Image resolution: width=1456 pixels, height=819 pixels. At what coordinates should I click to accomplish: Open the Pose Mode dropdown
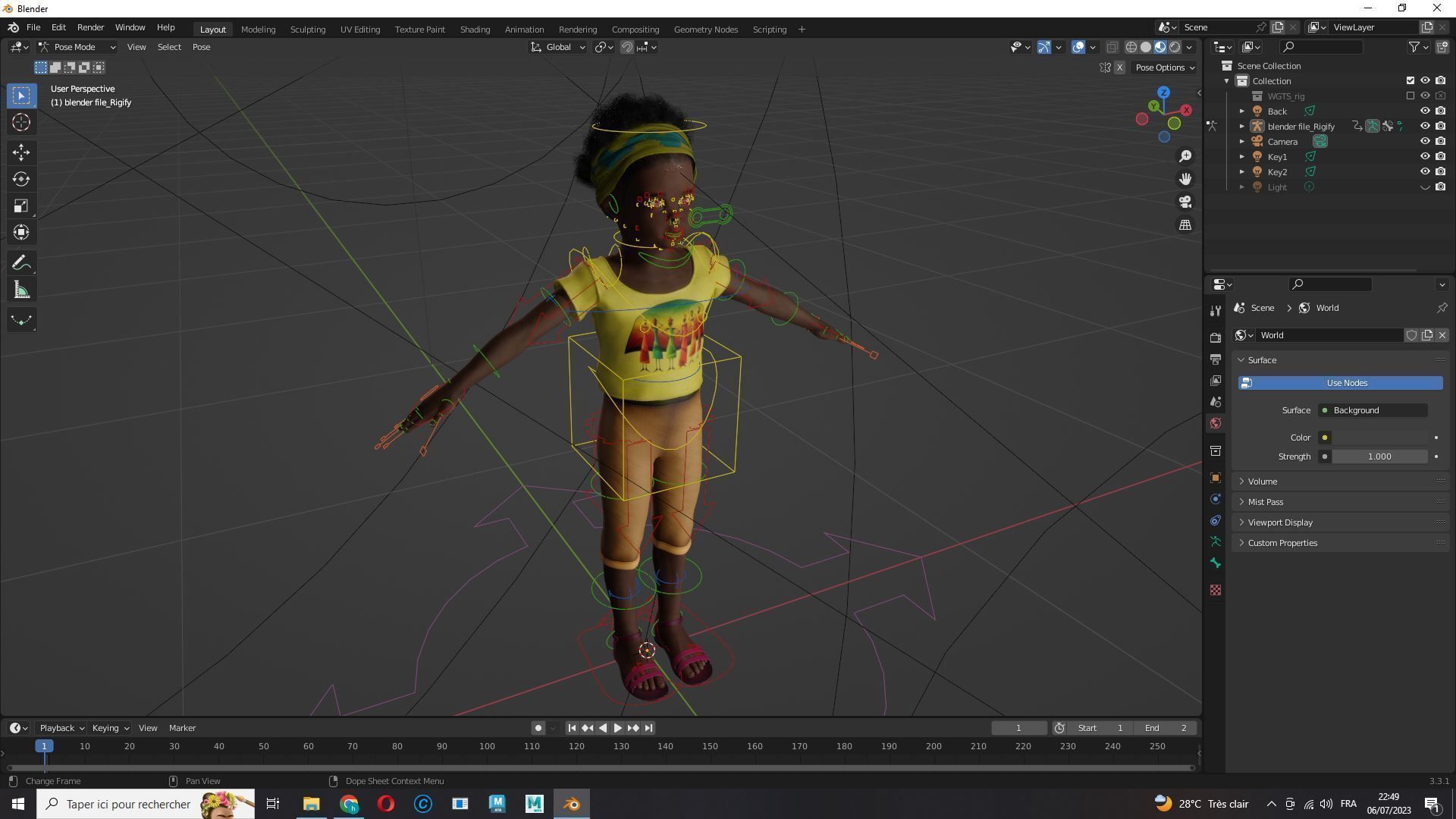77,47
